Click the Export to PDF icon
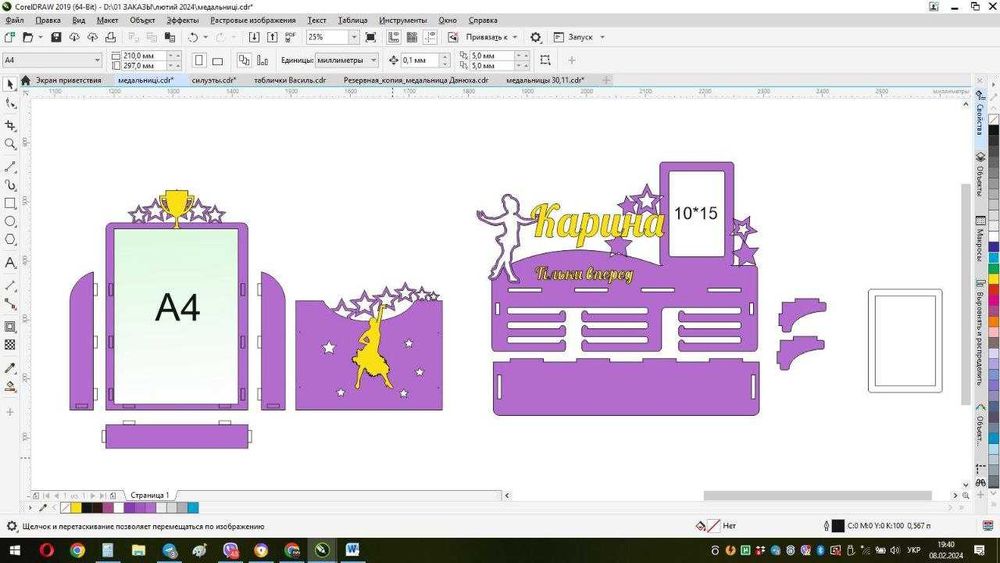The image size is (1000, 563). pos(291,37)
